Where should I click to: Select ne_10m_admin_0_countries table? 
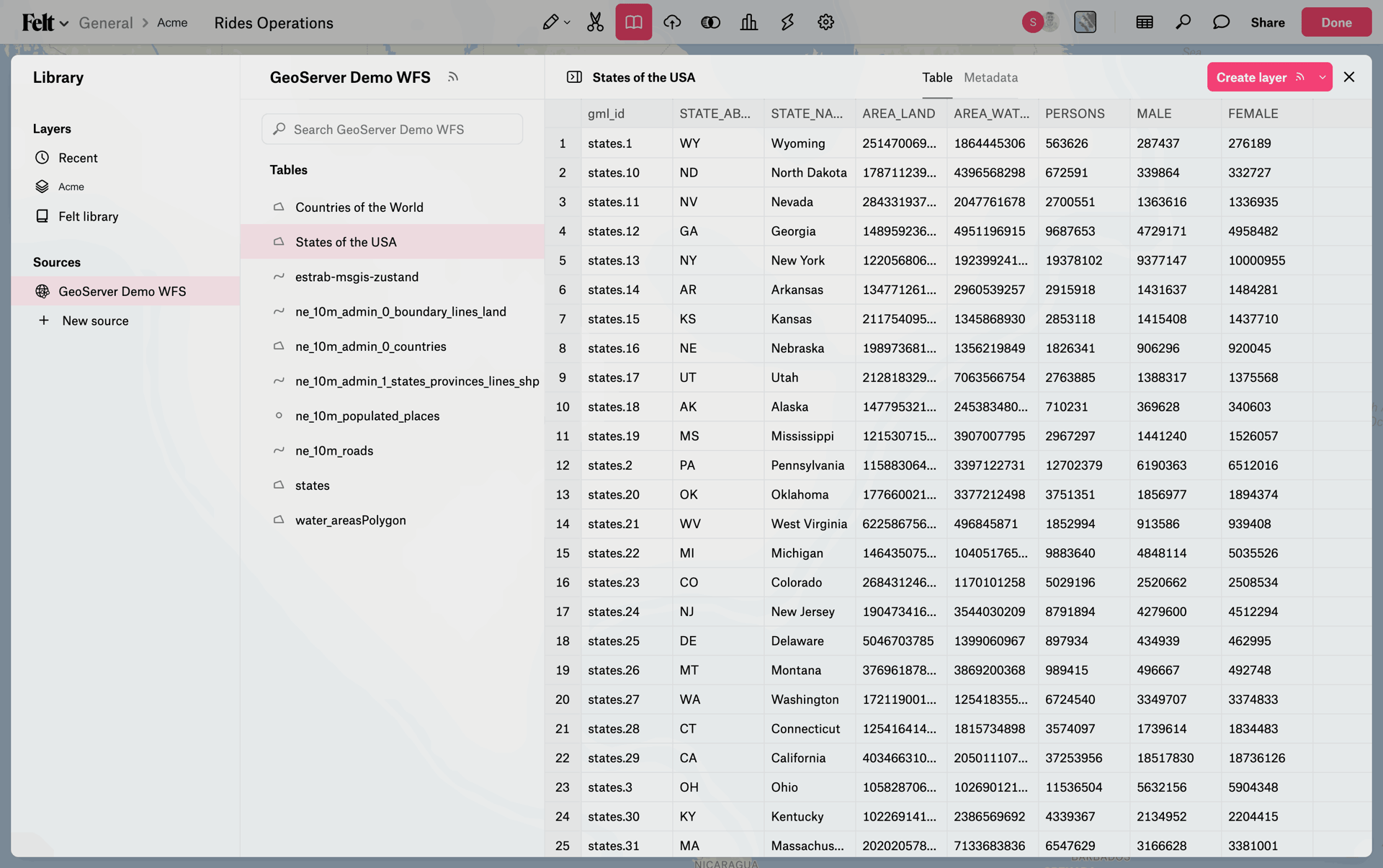point(393,346)
